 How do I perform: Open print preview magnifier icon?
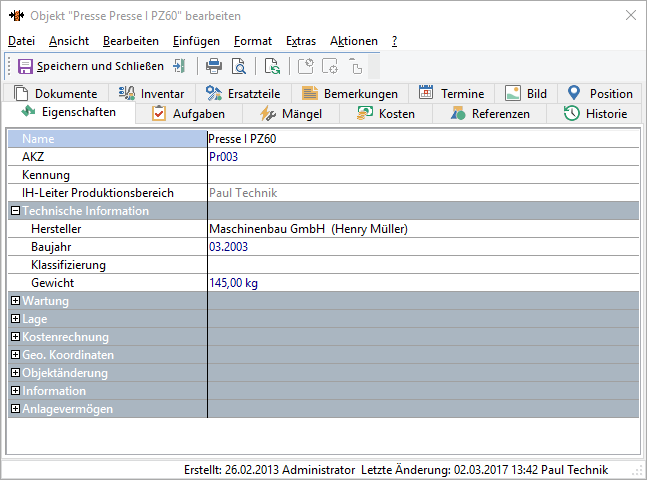[239, 66]
